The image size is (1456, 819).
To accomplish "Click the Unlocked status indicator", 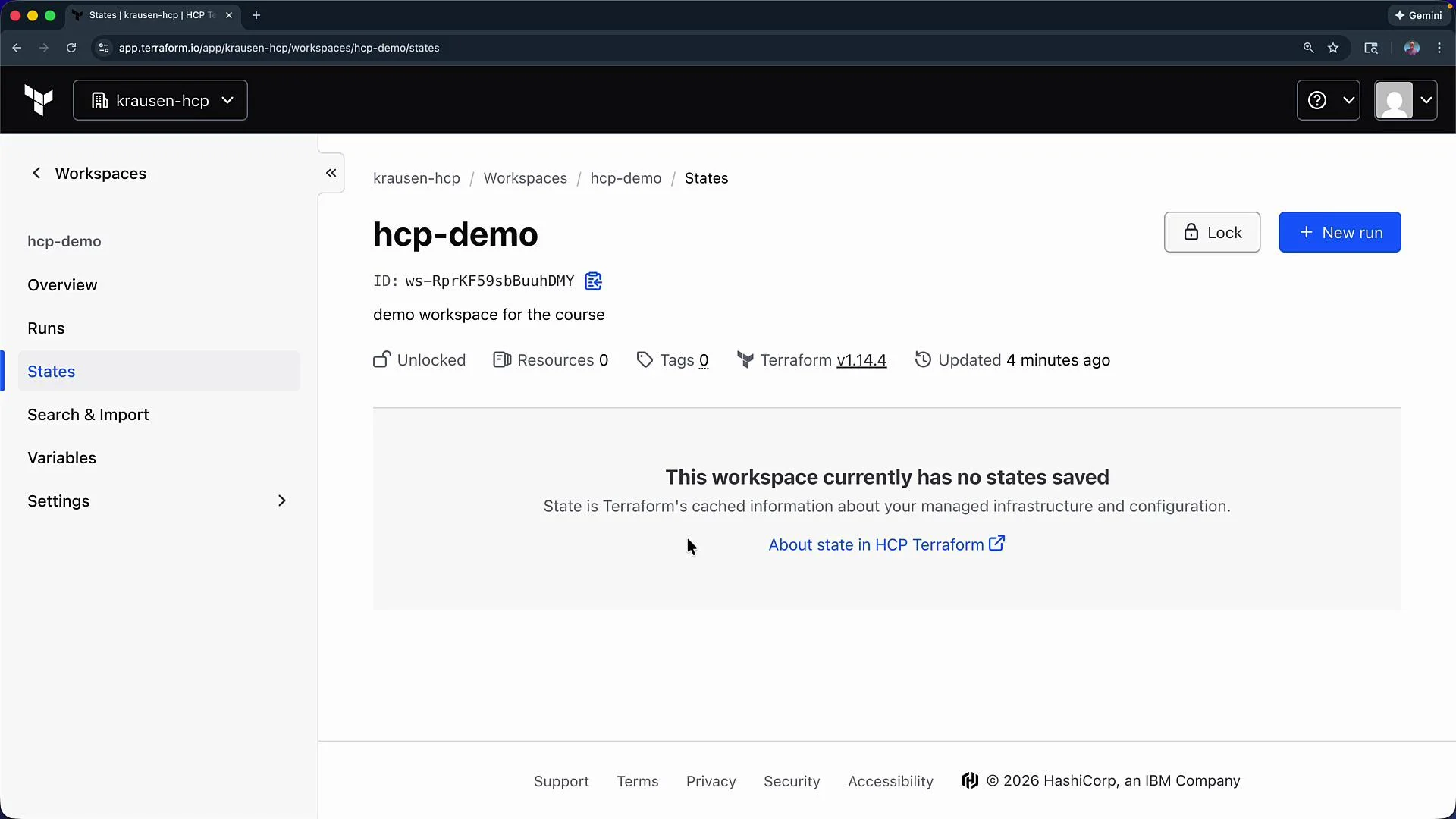I will tap(419, 360).
